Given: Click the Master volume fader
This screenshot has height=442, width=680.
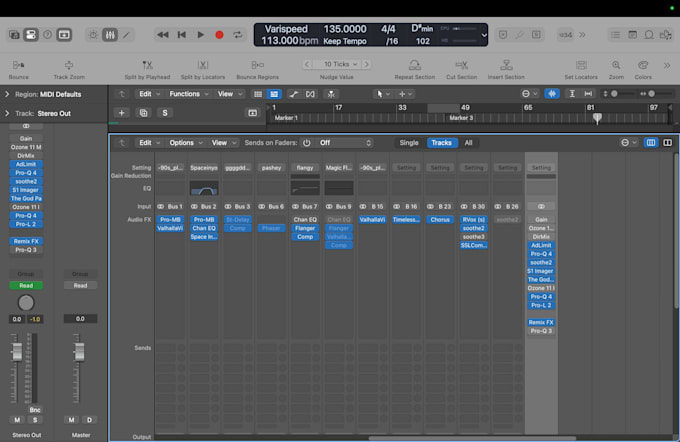Looking at the screenshot, I should coord(79,351).
